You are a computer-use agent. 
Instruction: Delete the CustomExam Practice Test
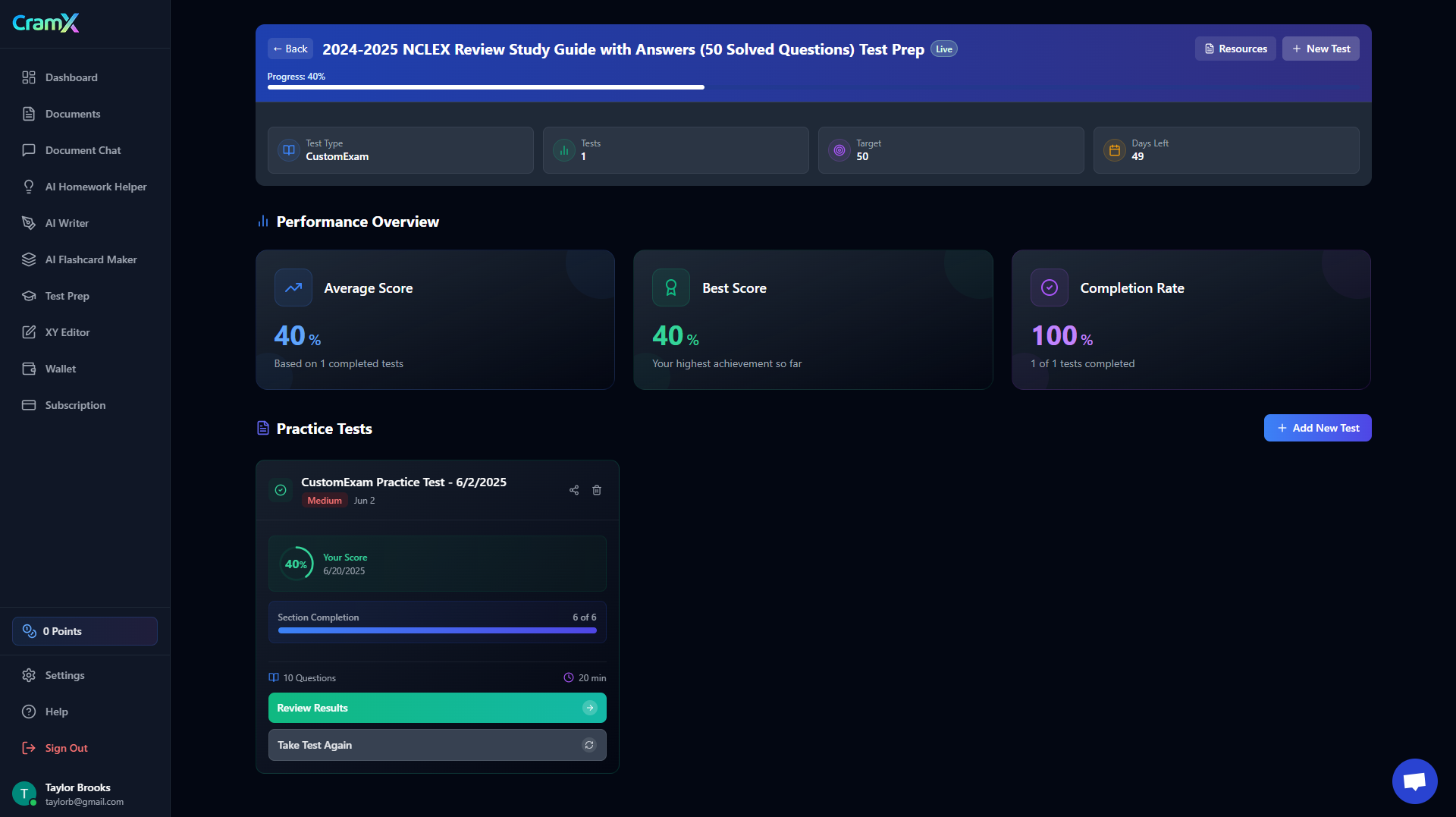597,490
